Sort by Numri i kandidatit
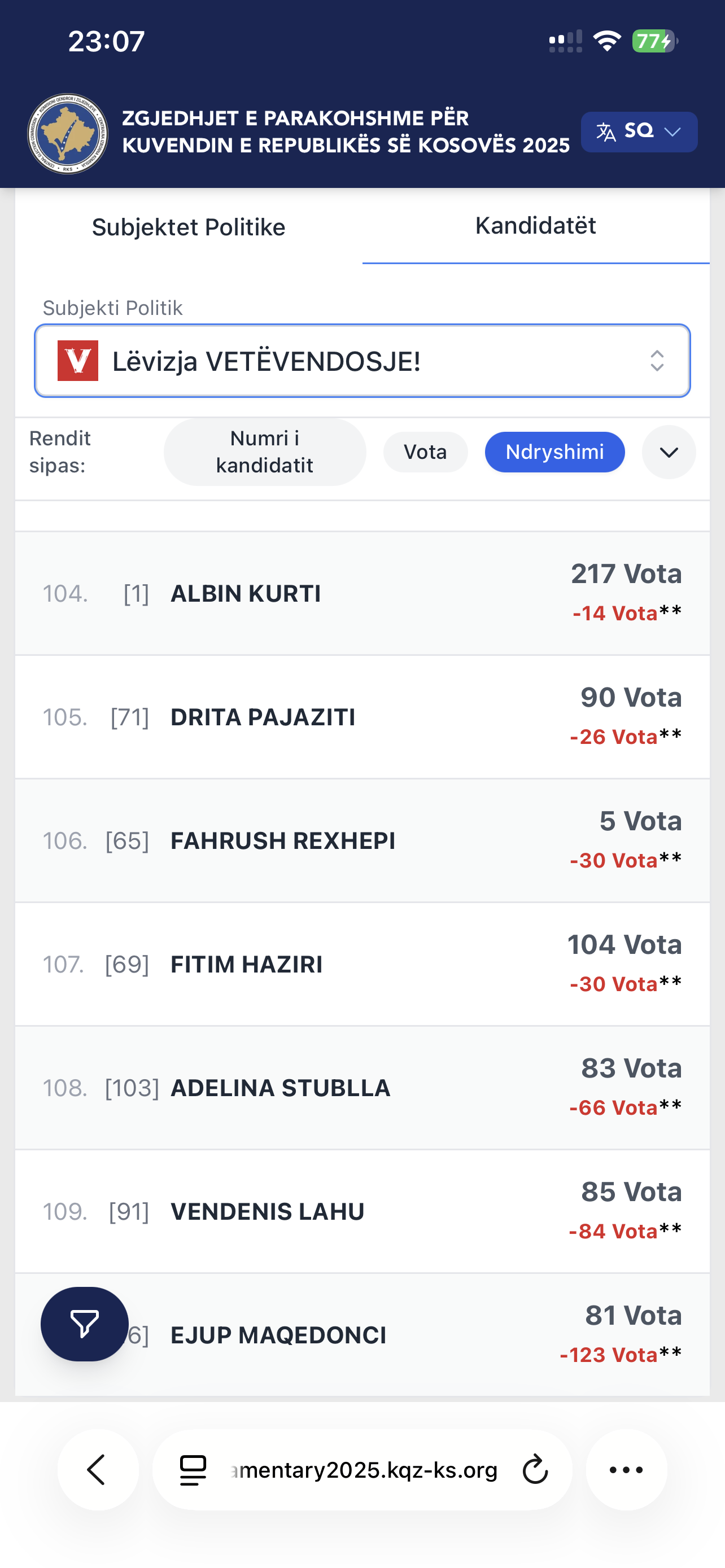The height and width of the screenshot is (1568, 725). [x=265, y=452]
